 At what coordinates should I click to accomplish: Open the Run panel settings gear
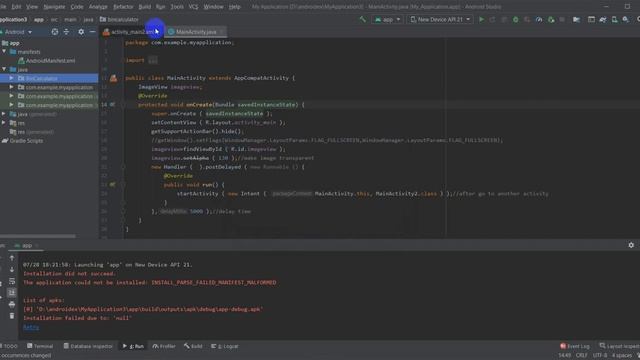631,245
